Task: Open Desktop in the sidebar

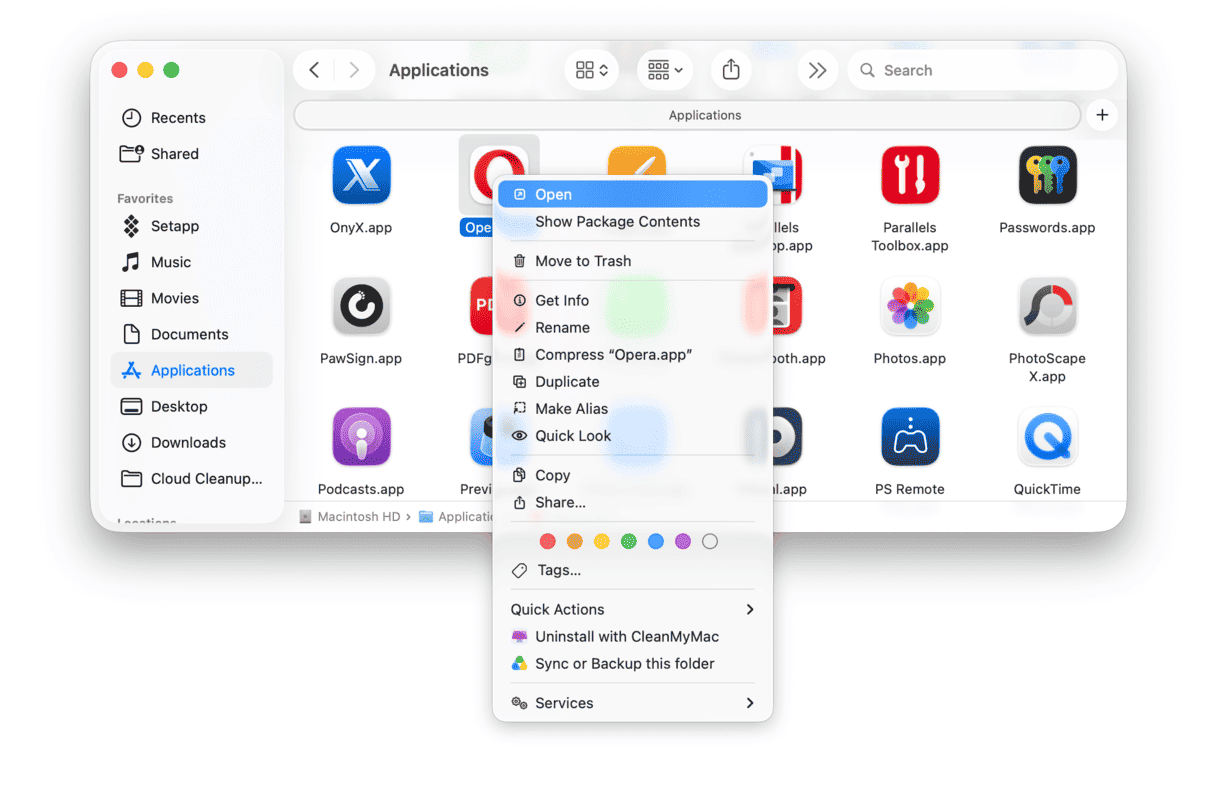Action: click(x=191, y=406)
